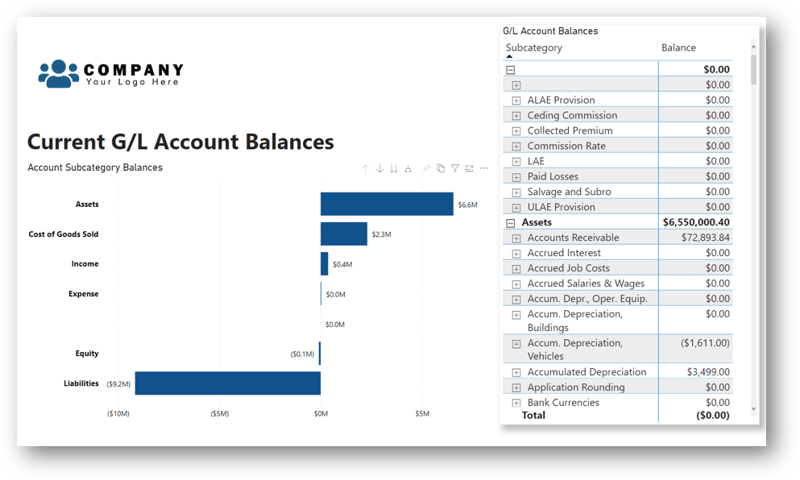The image size is (800, 480).
Task: Expand all down one hierarchy level icon
Action: 408,168
